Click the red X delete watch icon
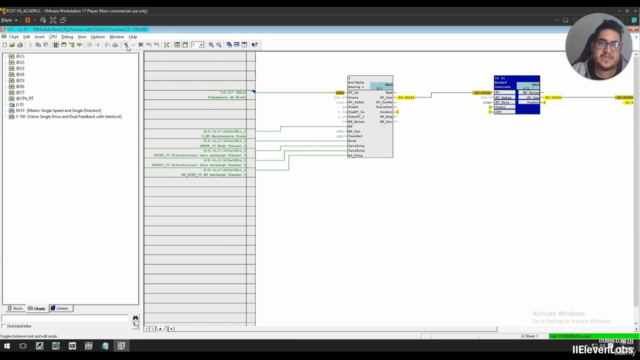This screenshot has width=640, height=360. point(141,45)
